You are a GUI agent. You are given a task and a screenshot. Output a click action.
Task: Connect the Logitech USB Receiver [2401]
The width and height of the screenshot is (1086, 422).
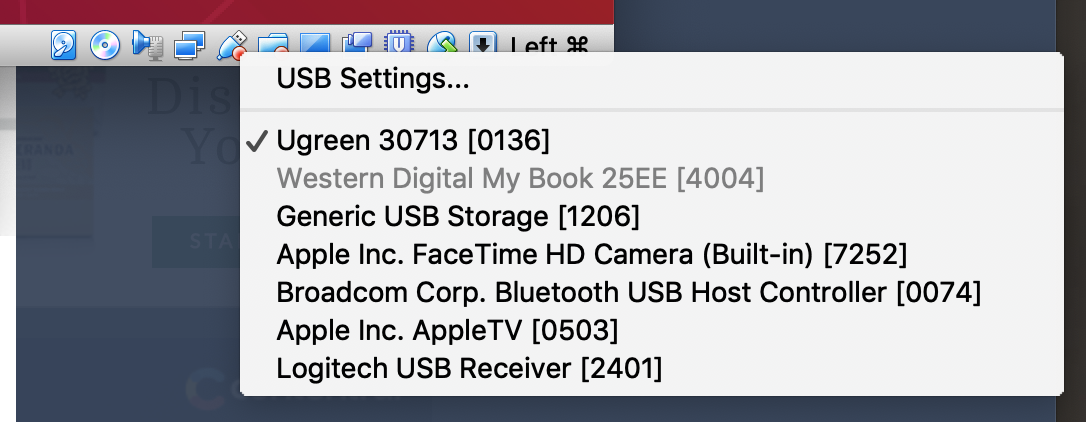(652, 369)
